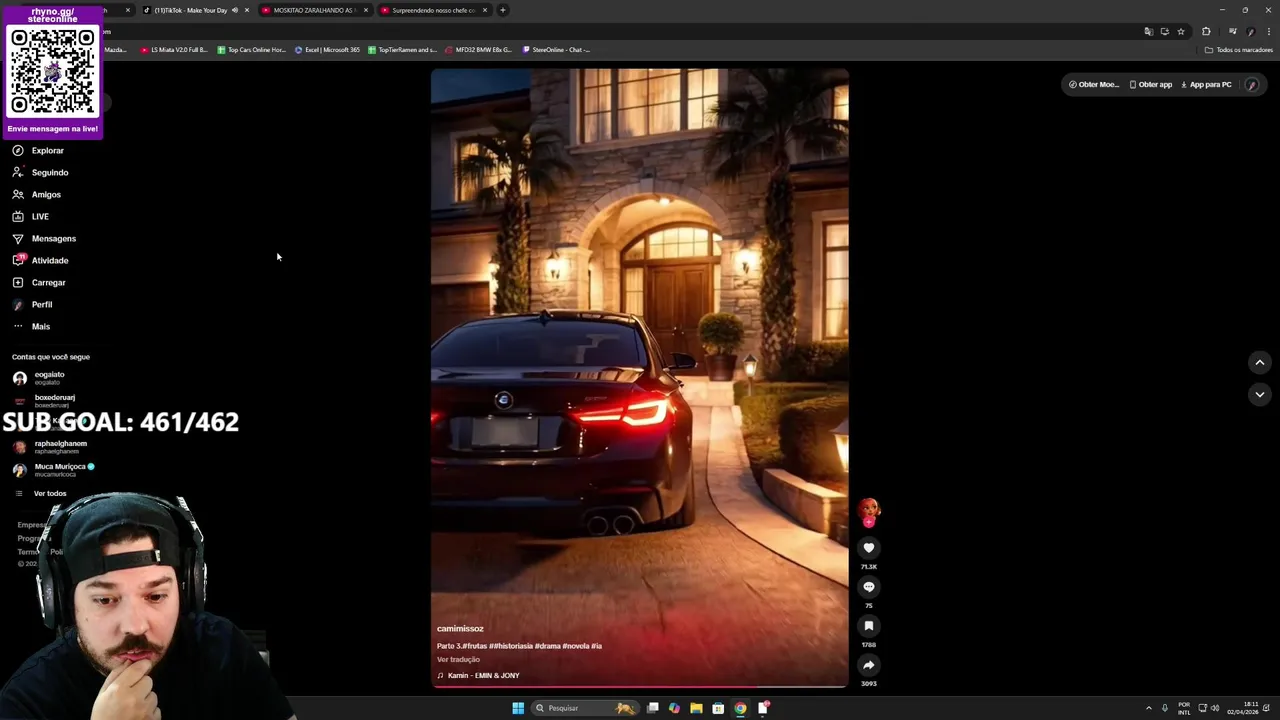Viewport: 1280px width, 720px height.
Task: Mute the TikTok tab audio icon
Action: [235, 10]
